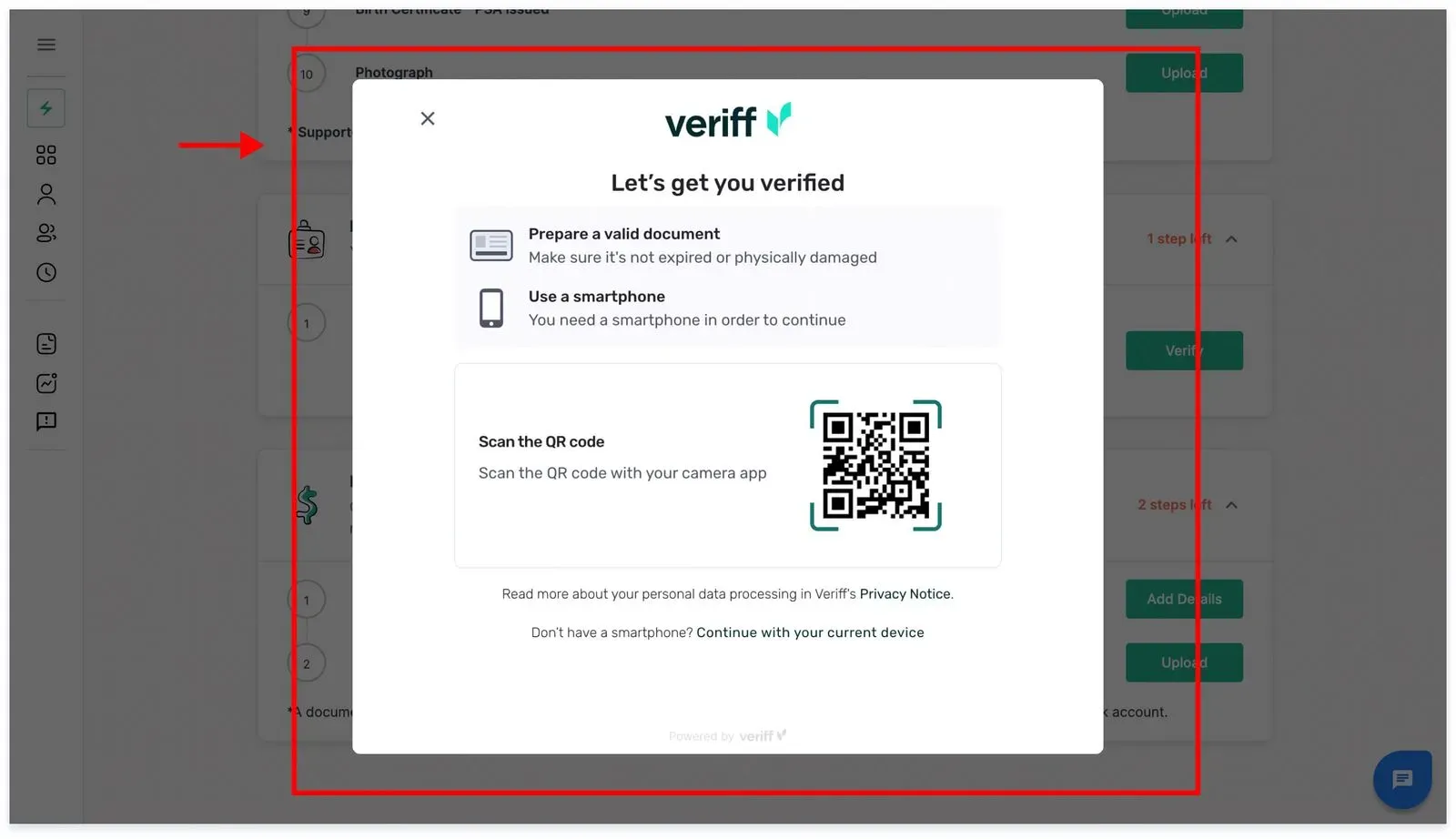Open the feedback message sidebar icon
The width and height of the screenshot is (1456, 839).
(x=46, y=421)
